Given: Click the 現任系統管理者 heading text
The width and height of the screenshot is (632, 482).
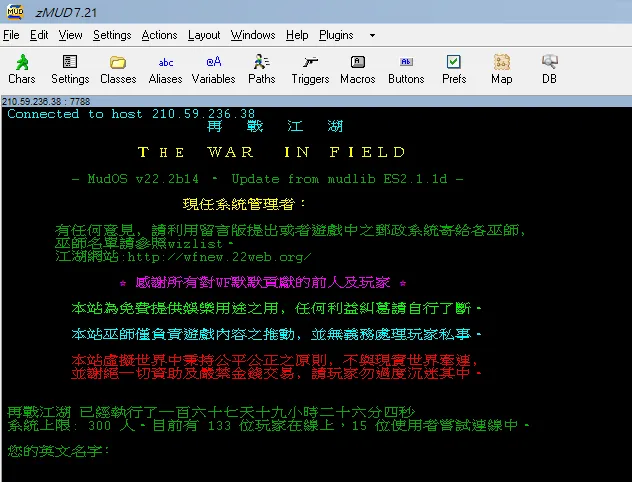Looking at the screenshot, I should (244, 204).
